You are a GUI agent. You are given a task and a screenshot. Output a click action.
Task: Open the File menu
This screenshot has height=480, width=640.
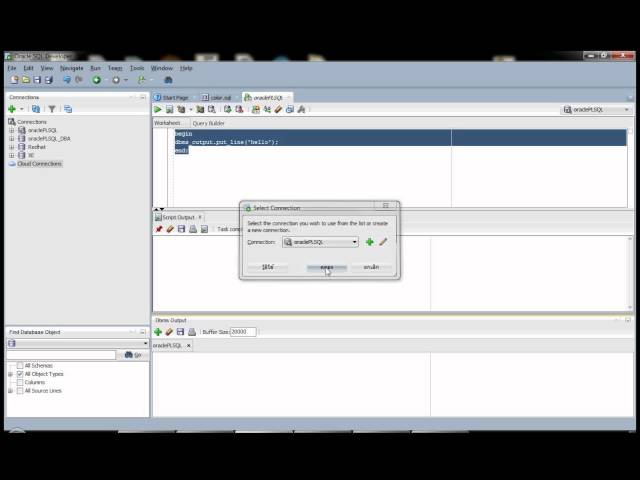12,68
